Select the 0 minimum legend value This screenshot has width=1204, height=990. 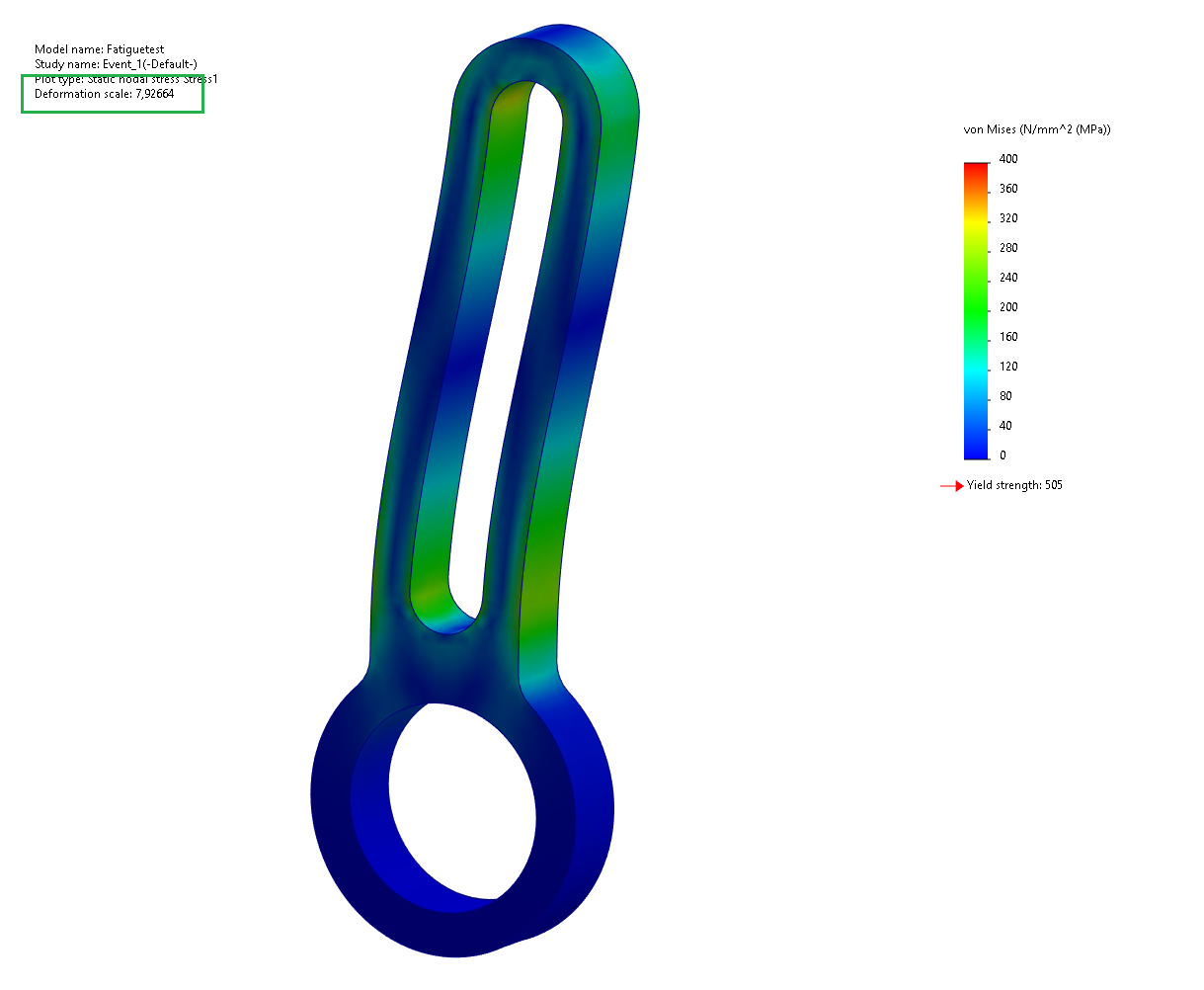coord(1003,455)
